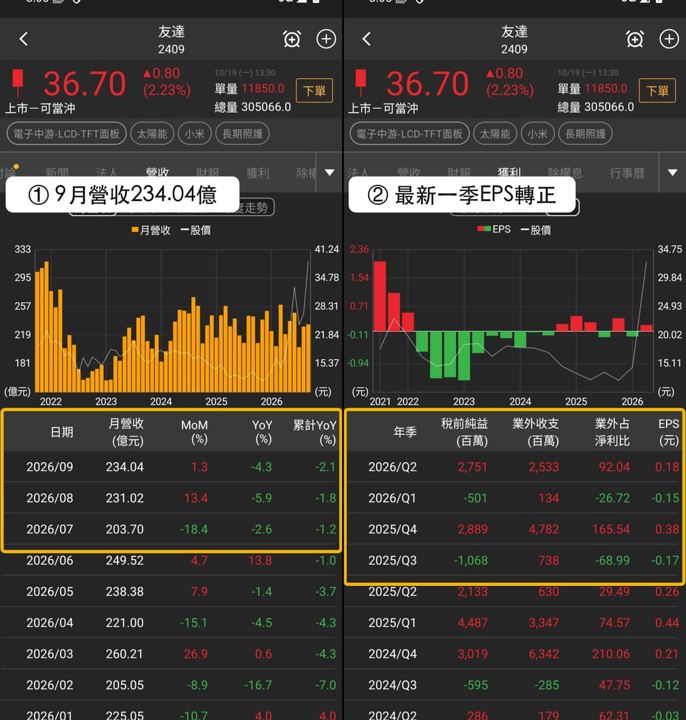Select the 2026/06 revenue row

coord(171,560)
